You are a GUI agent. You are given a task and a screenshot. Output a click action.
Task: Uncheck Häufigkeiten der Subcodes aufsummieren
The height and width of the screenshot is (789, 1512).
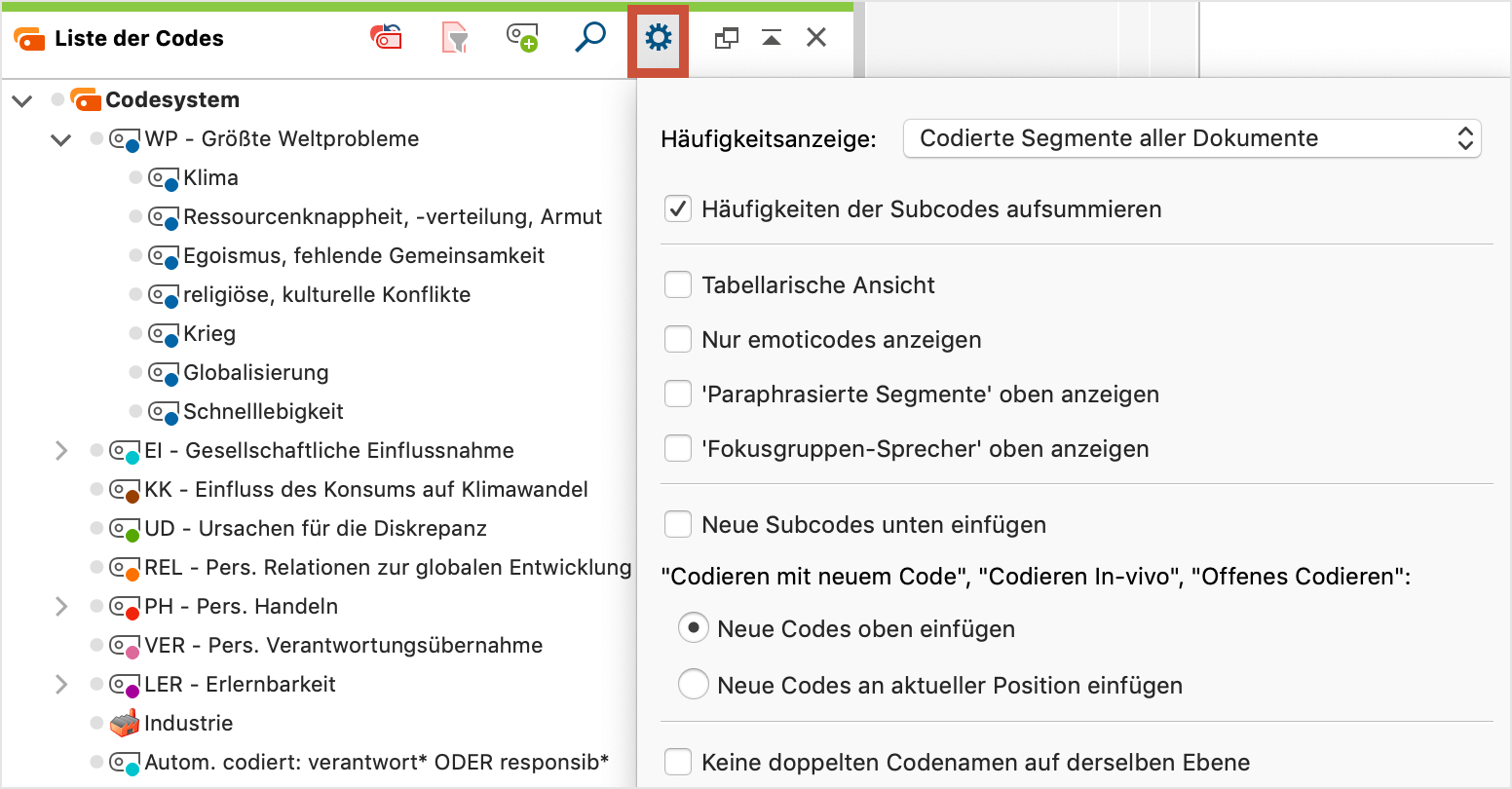click(x=678, y=208)
